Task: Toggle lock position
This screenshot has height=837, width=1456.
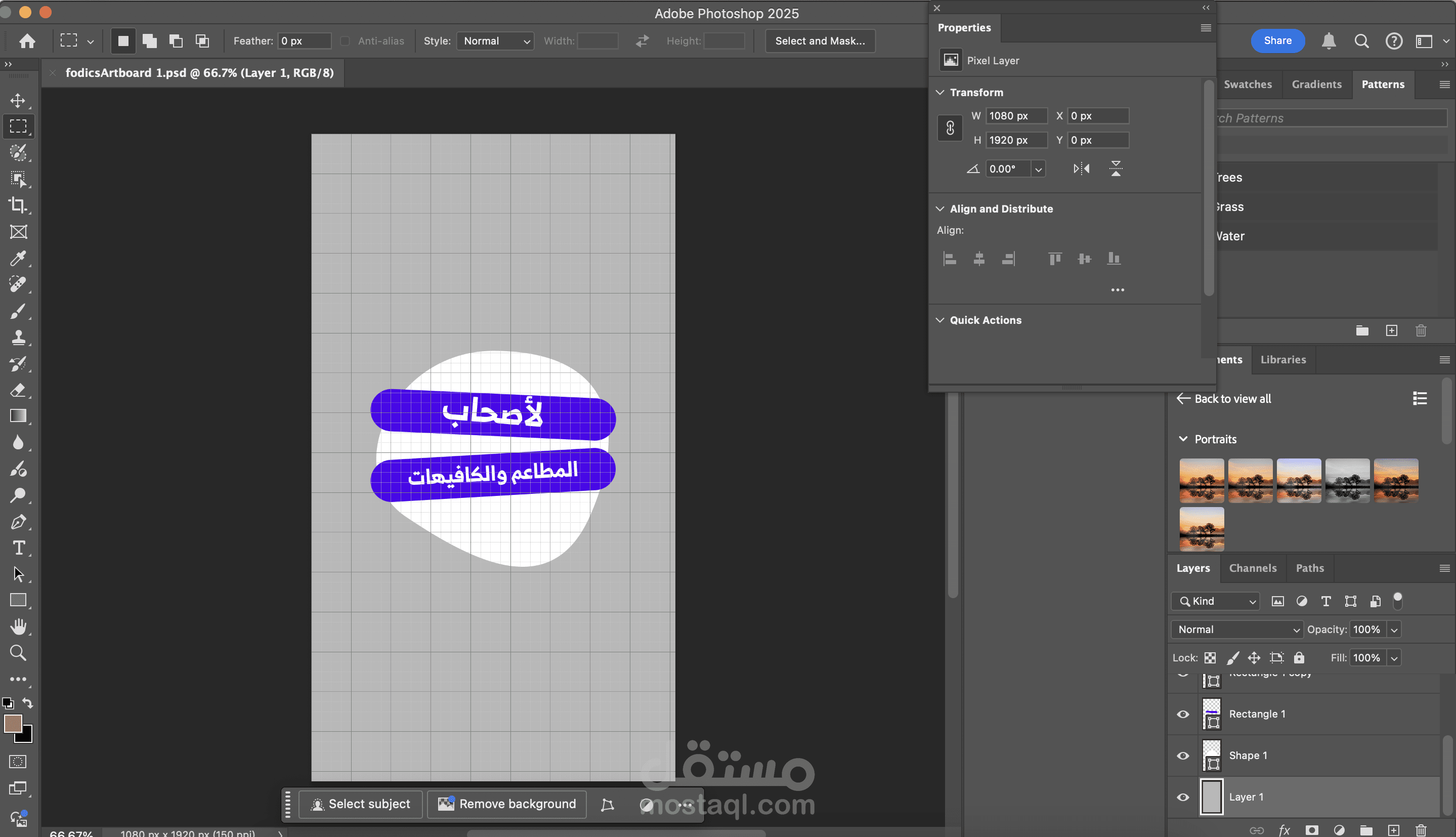Action: [x=1254, y=658]
